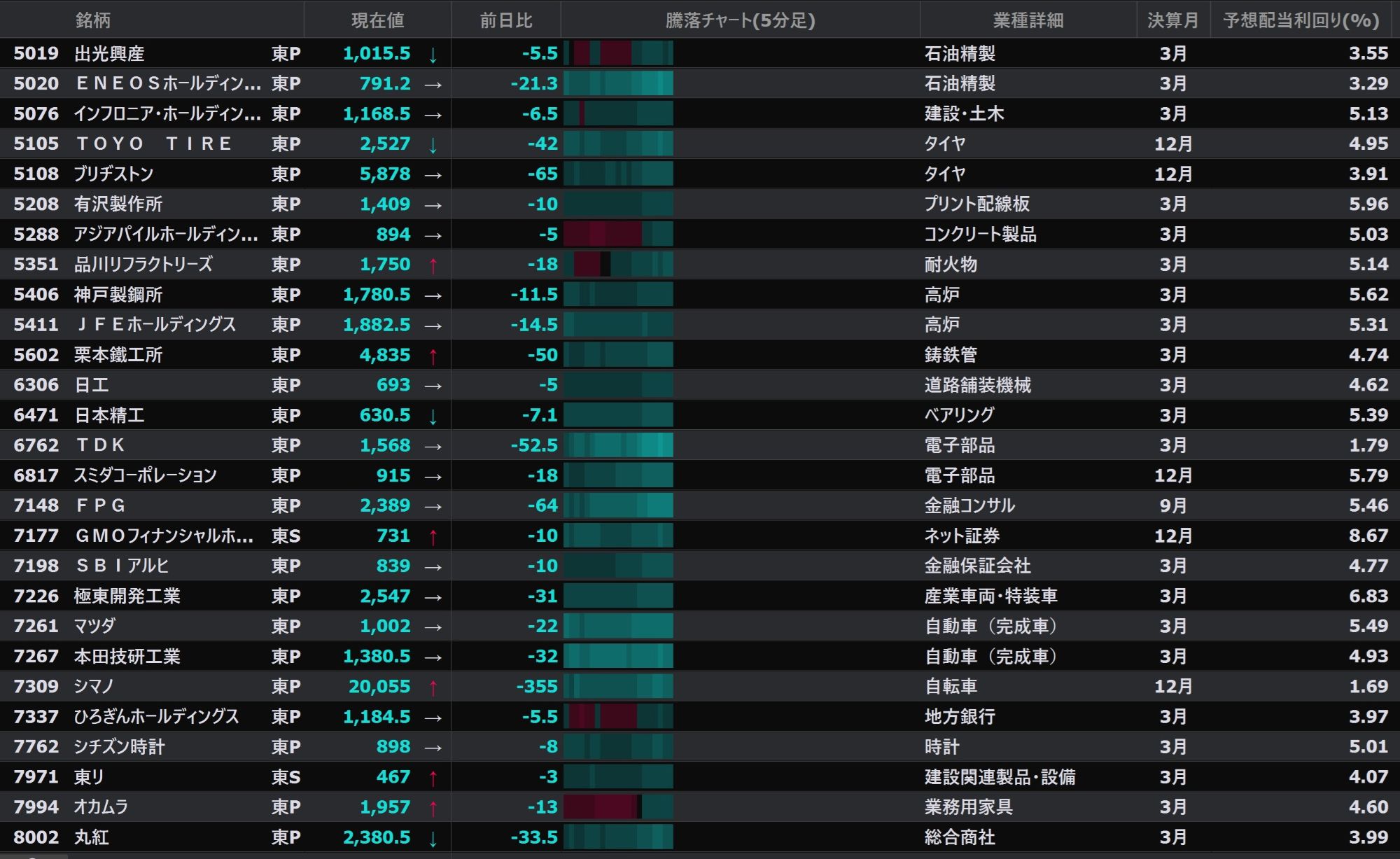This screenshot has width=1400, height=859.
Task: Click the price 5,878 for ブリヂストン
Action: (385, 174)
